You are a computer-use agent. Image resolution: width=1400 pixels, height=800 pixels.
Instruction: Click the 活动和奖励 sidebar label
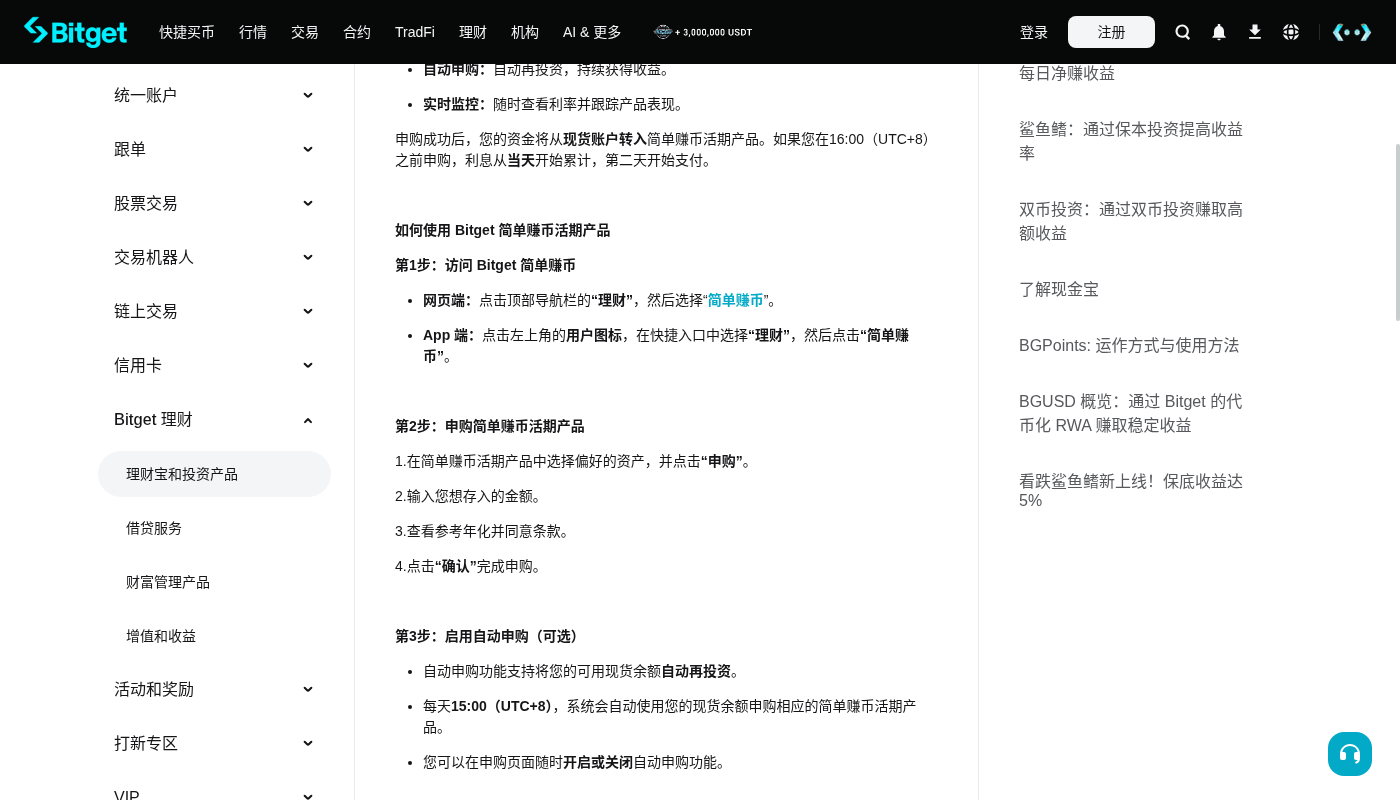point(154,689)
